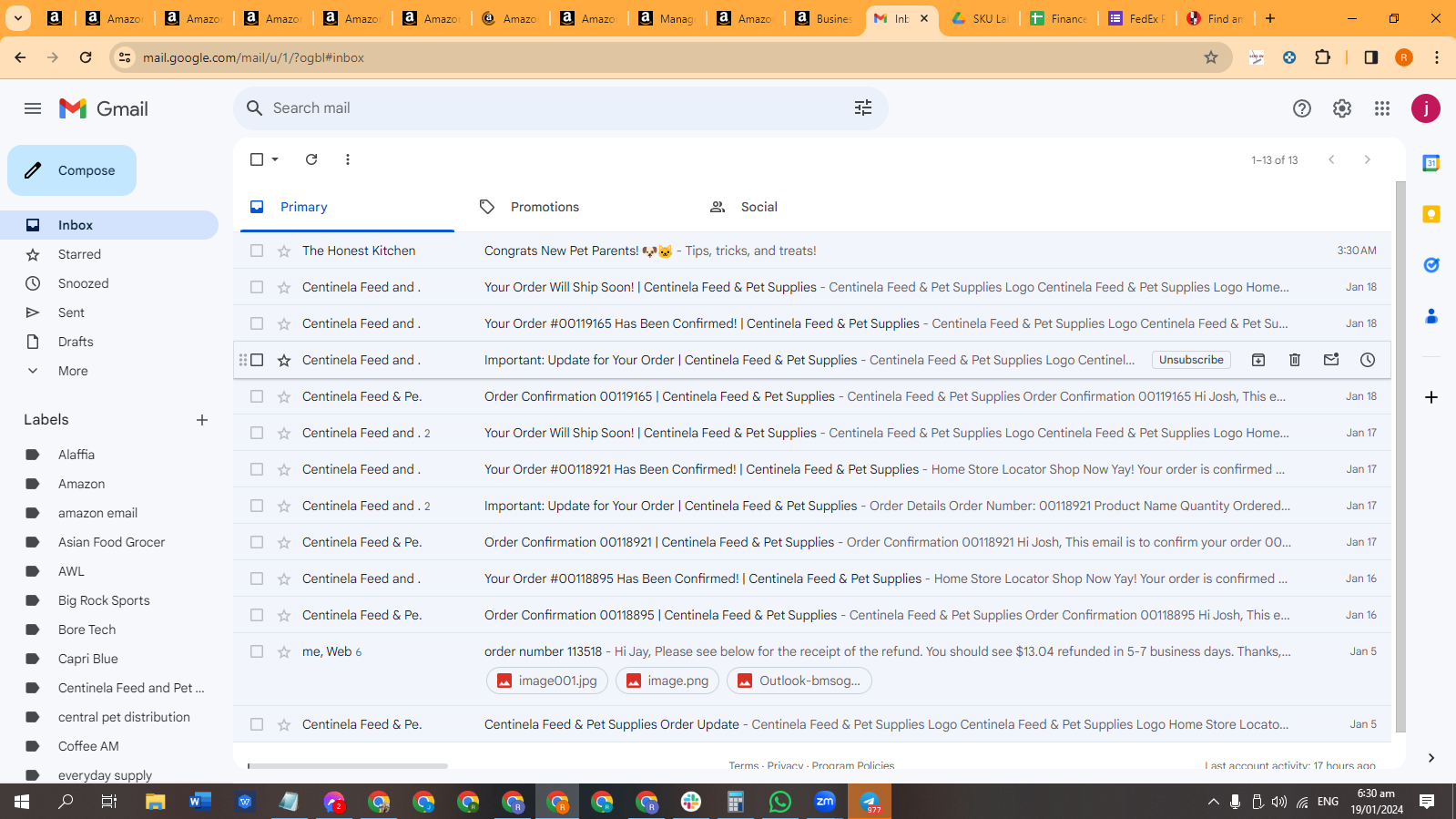Check Order Confirmation 00119165 email checkbox

click(x=257, y=396)
